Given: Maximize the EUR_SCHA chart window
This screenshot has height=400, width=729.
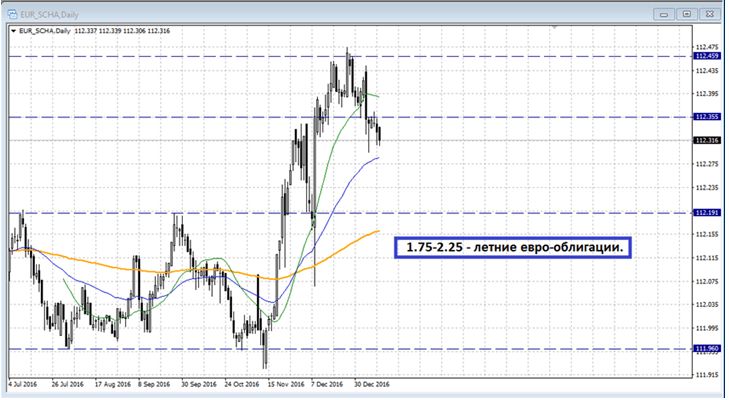Looking at the screenshot, I should (x=686, y=14).
